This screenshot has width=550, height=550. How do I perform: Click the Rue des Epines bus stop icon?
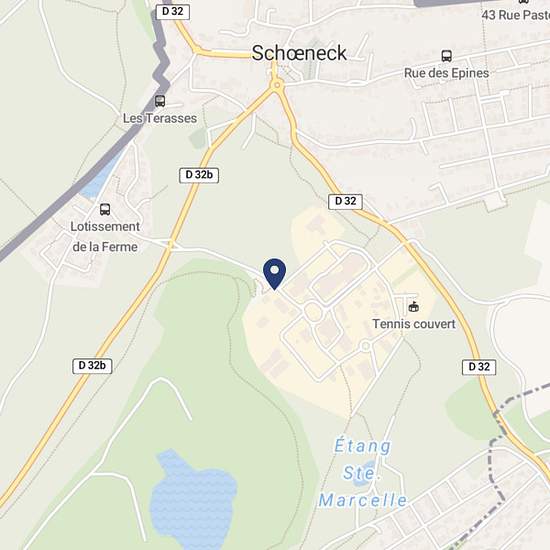coord(447,56)
